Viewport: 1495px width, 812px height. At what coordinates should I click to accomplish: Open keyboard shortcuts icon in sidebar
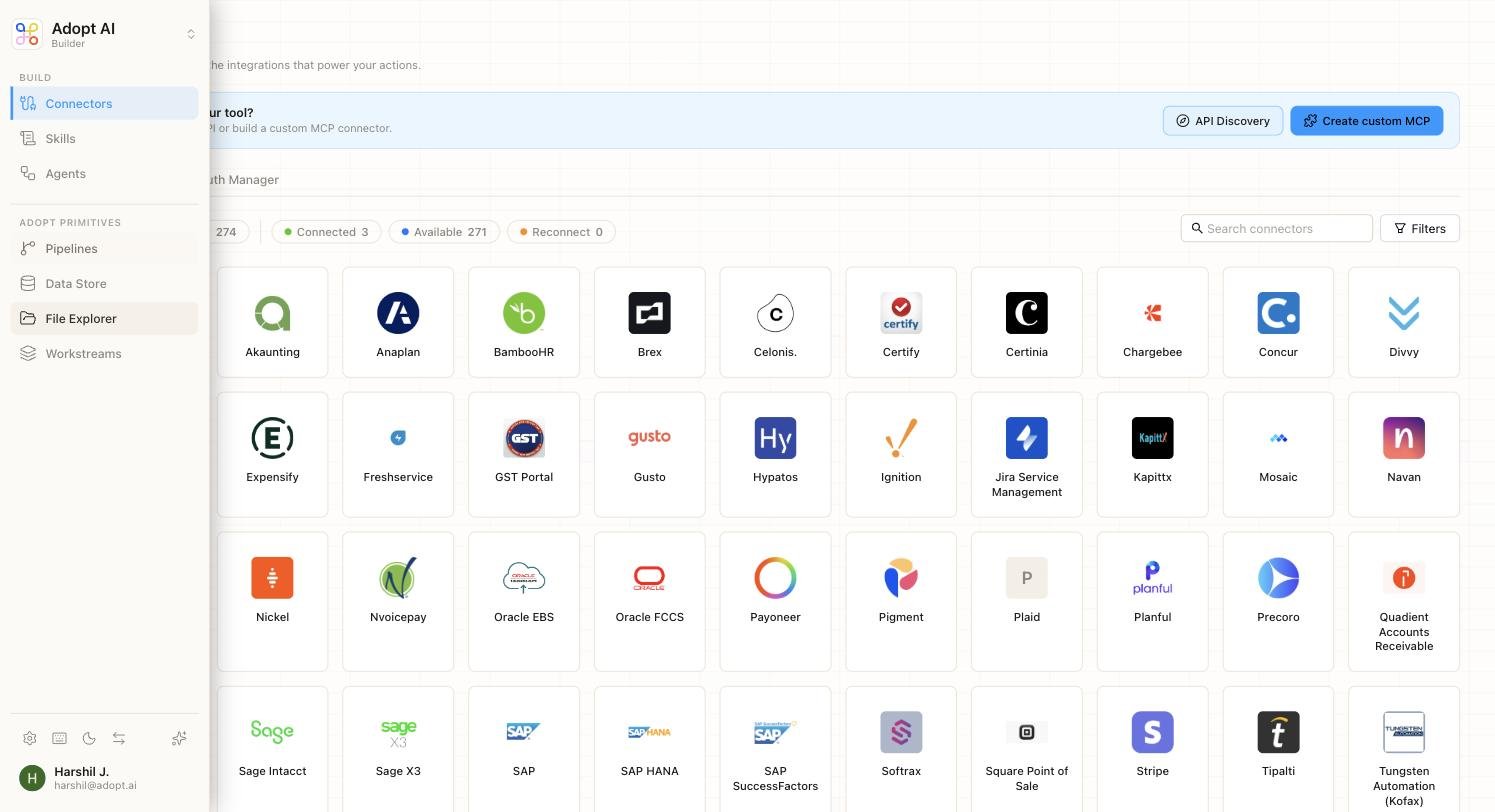point(59,738)
